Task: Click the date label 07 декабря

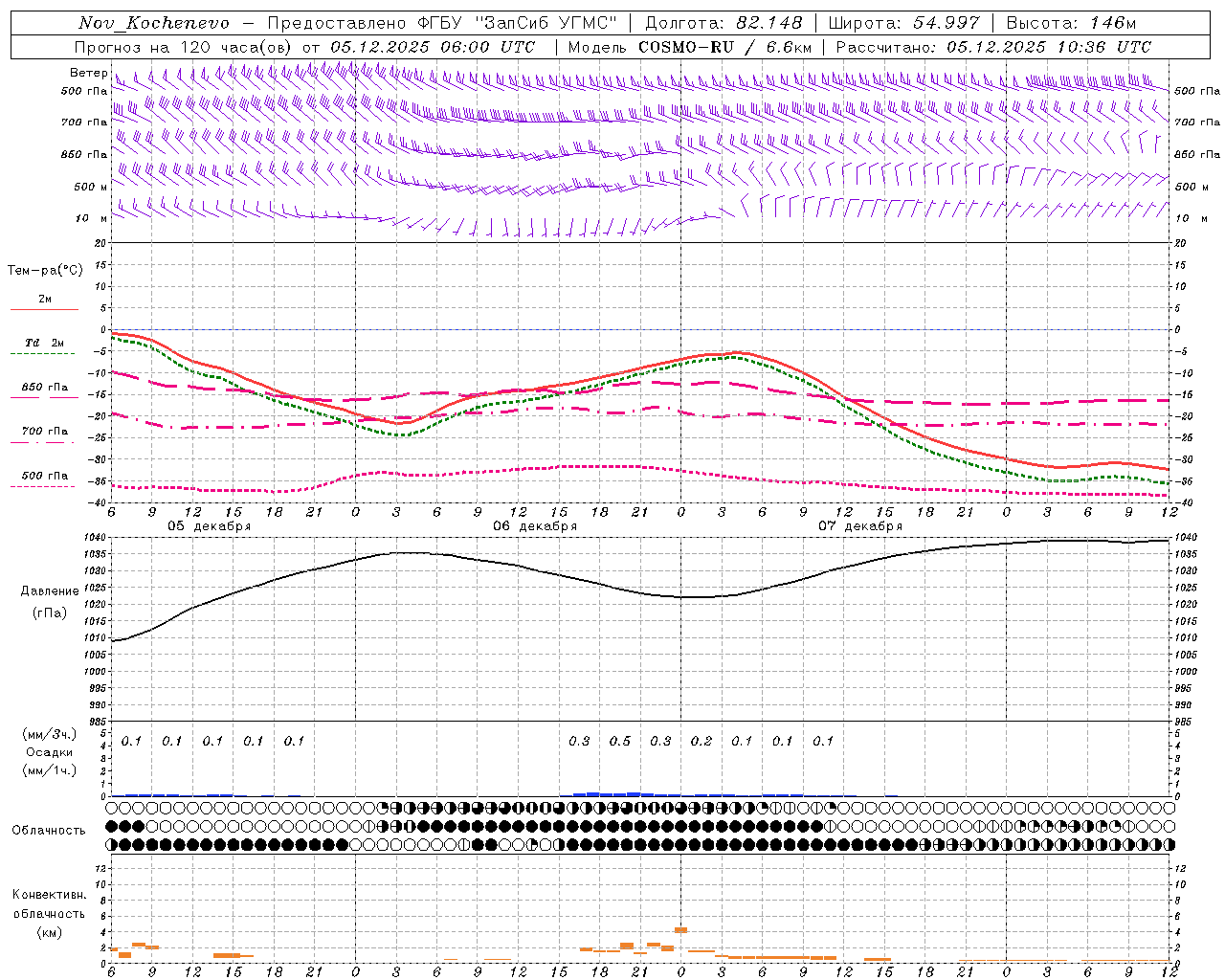Action: [860, 526]
